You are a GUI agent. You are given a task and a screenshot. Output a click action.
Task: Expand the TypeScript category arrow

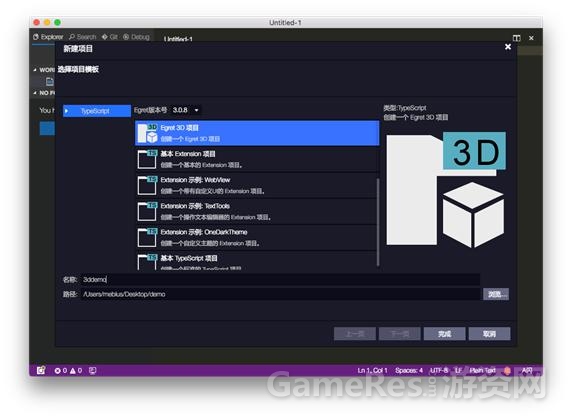[x=67, y=111]
